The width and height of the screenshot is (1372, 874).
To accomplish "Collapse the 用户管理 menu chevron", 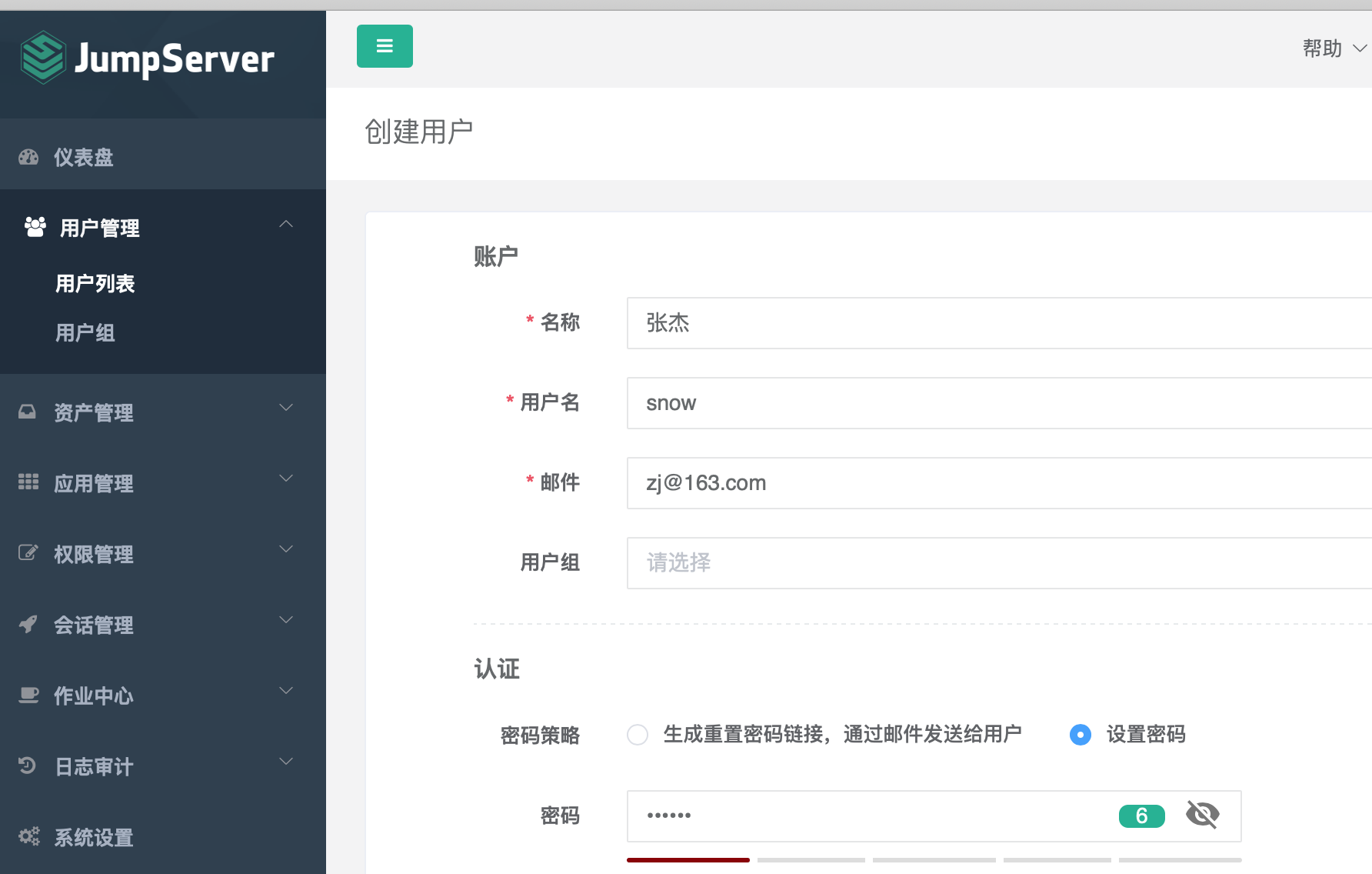I will click(286, 224).
